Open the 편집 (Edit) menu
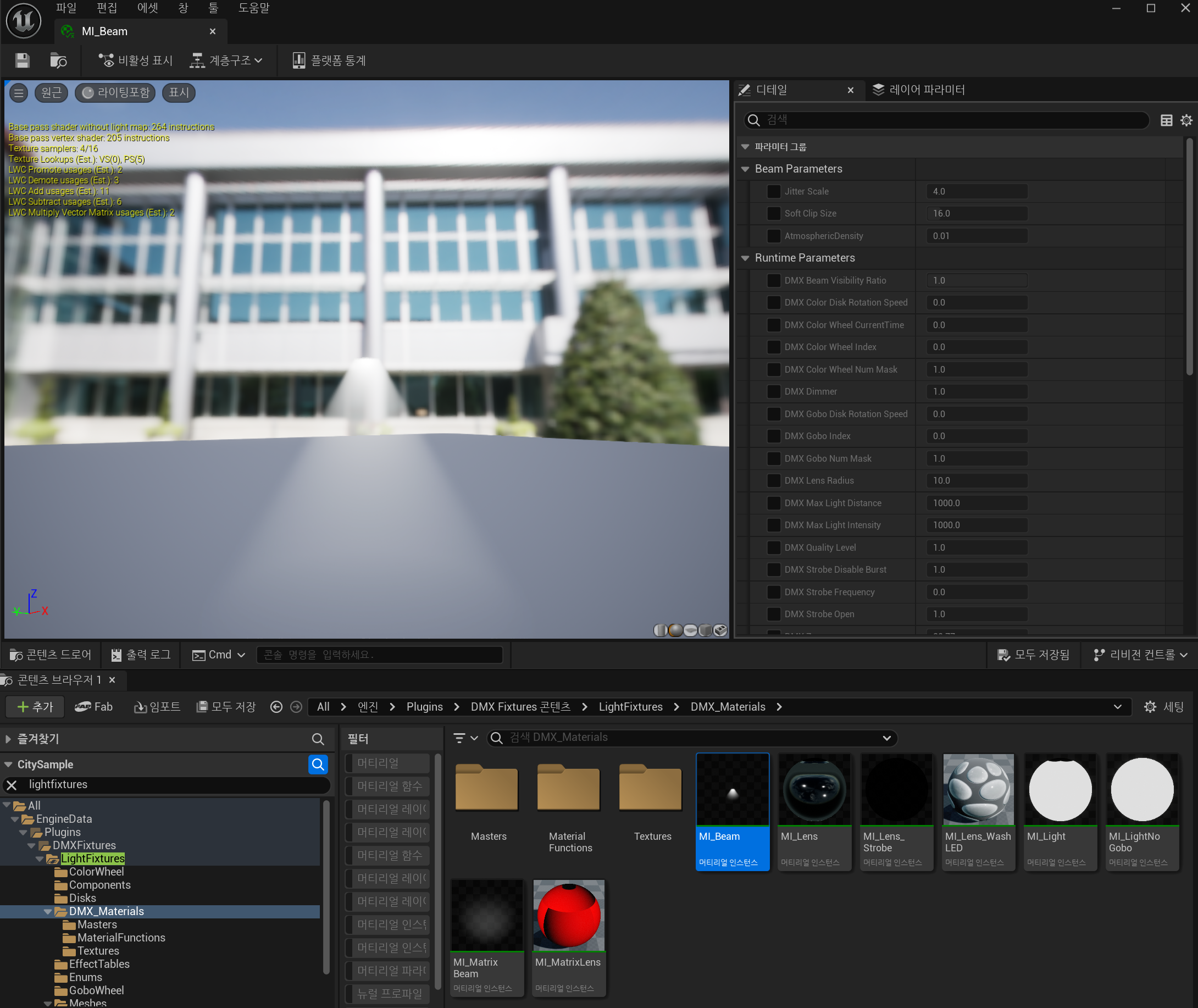 (x=106, y=8)
